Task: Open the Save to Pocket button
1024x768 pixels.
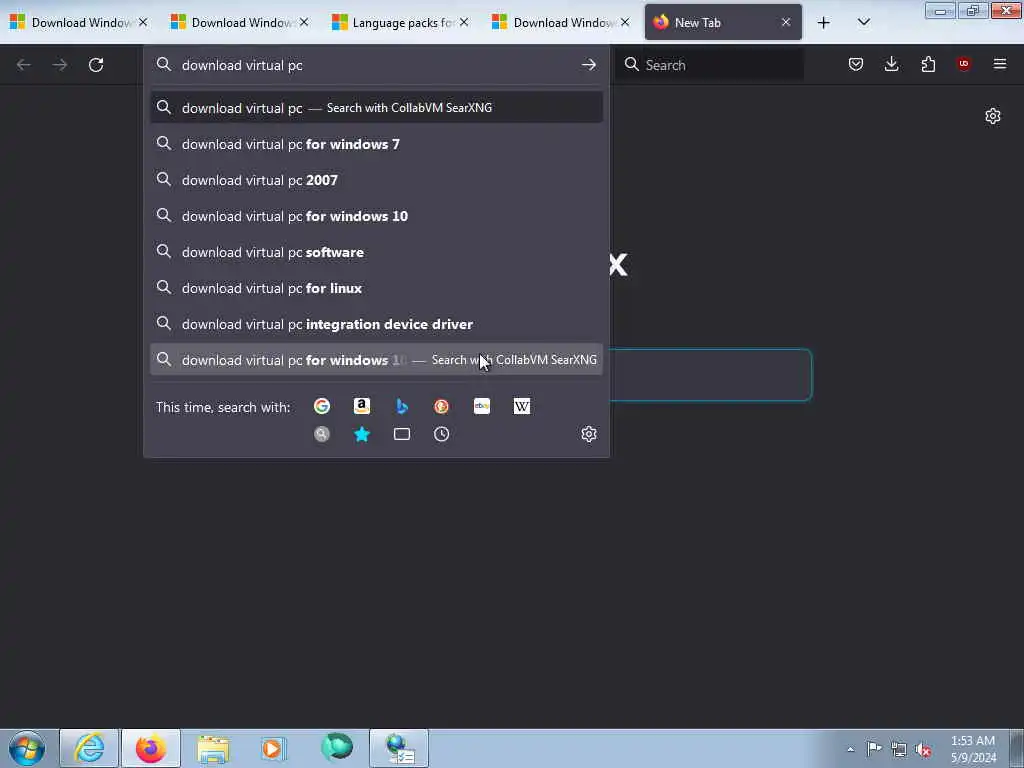Action: click(x=856, y=64)
